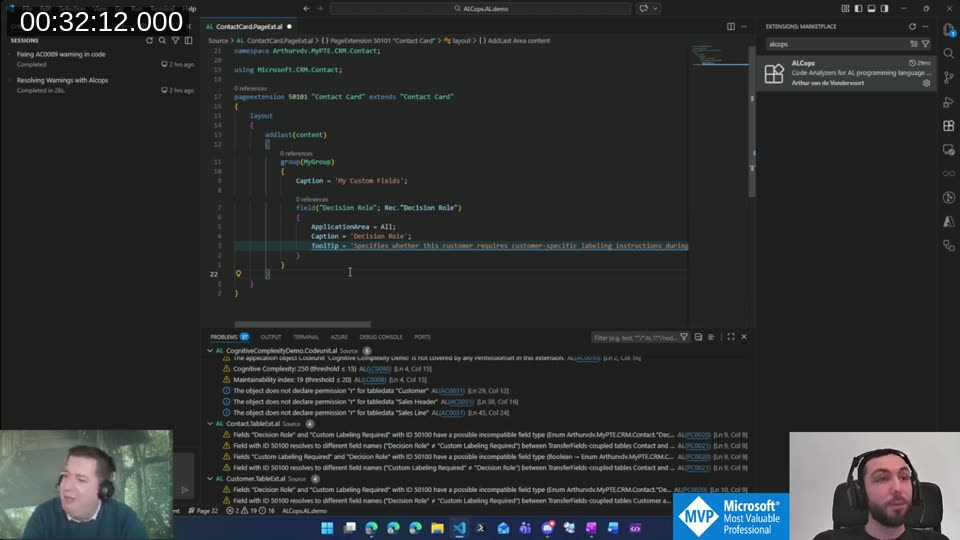Image resolution: width=960 pixels, height=540 pixels.
Task: Open File Explorer from the taskbar
Action: tap(437, 528)
